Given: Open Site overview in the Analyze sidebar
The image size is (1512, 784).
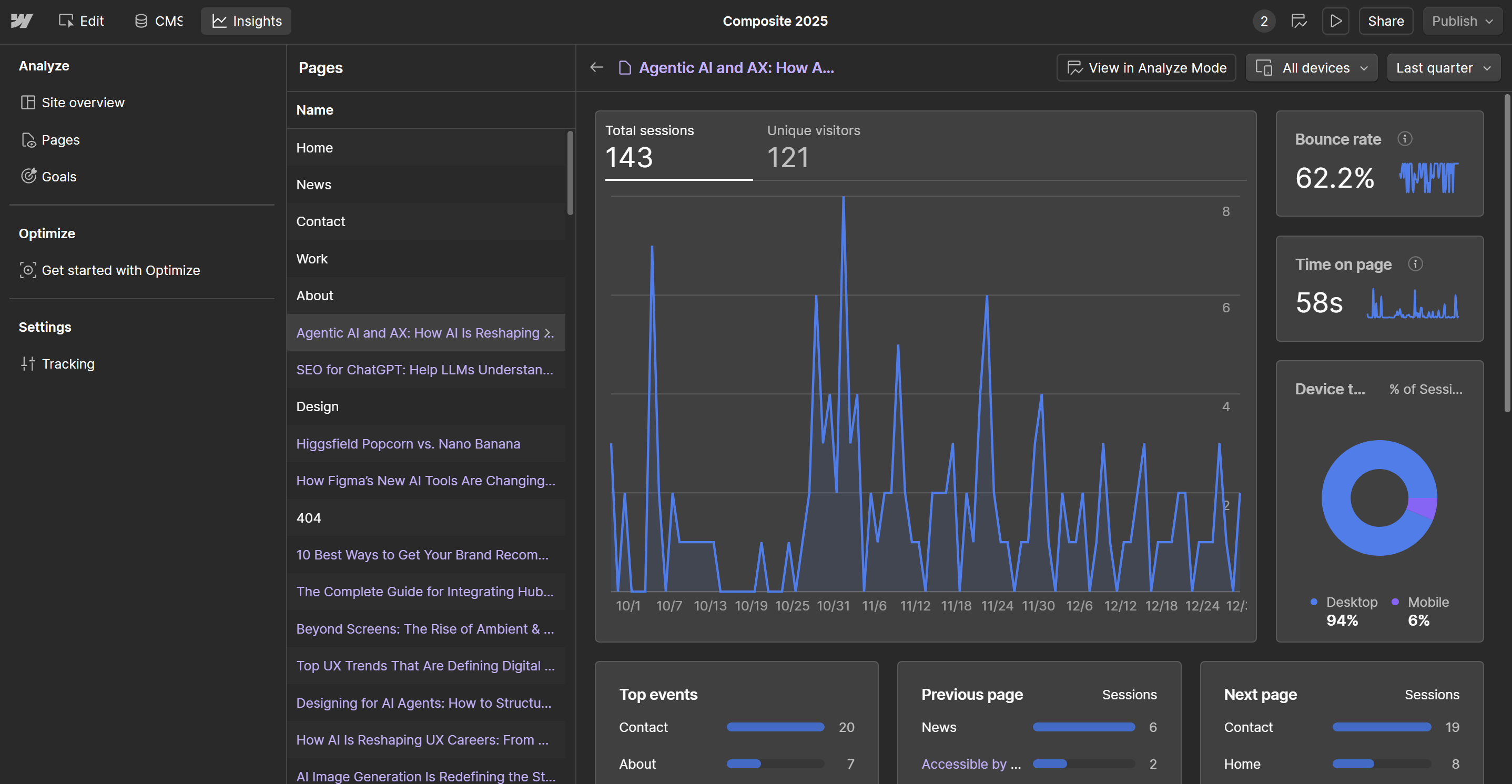Looking at the screenshot, I should click(x=83, y=102).
